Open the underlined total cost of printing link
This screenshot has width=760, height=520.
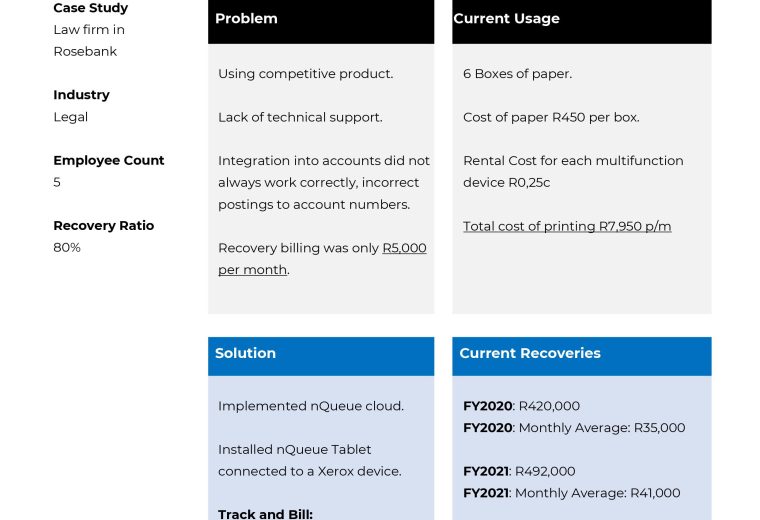click(566, 226)
